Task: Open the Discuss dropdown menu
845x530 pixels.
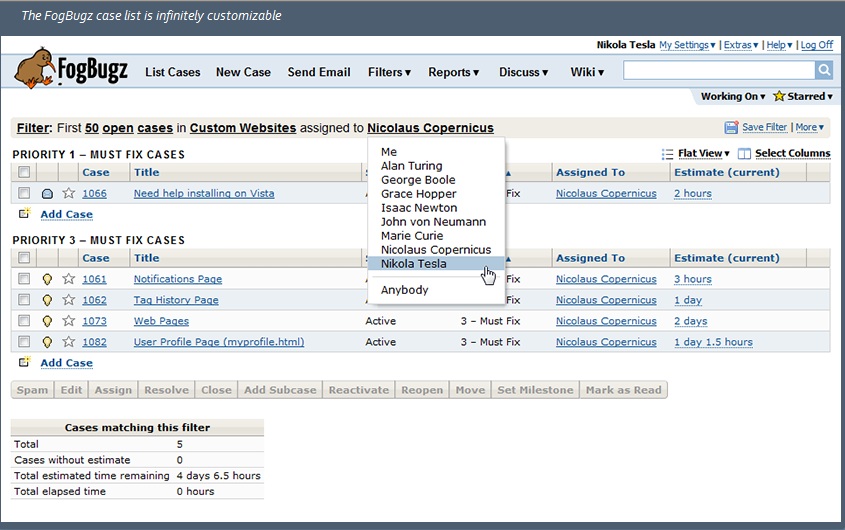Action: point(523,72)
